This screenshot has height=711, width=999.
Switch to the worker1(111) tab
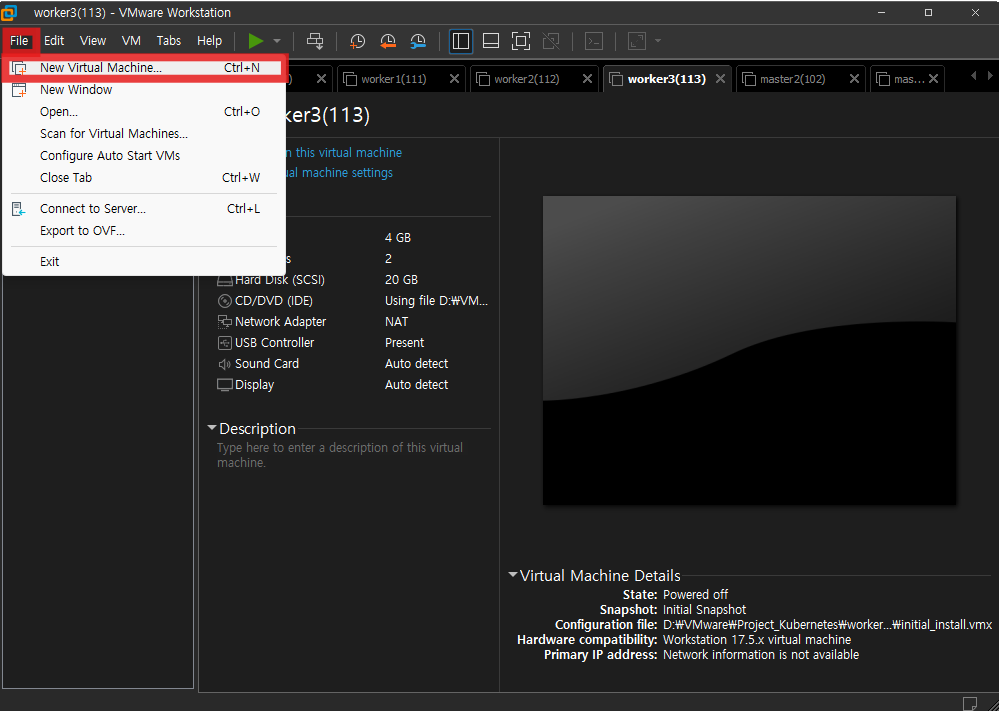pos(401,79)
